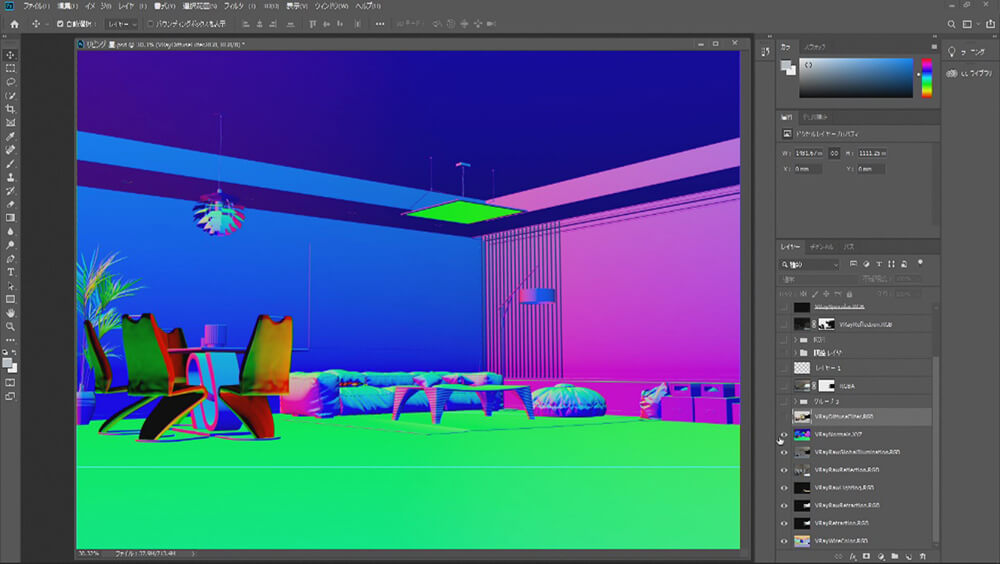The image size is (1000, 564).
Task: Select the Dodge tool
Action: 10,245
